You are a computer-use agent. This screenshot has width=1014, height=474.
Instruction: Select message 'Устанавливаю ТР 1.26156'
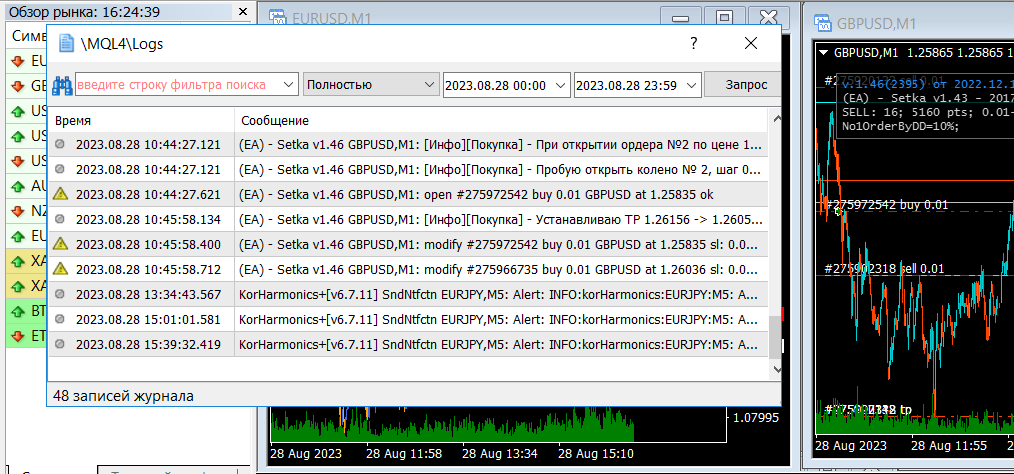[x=501, y=219]
